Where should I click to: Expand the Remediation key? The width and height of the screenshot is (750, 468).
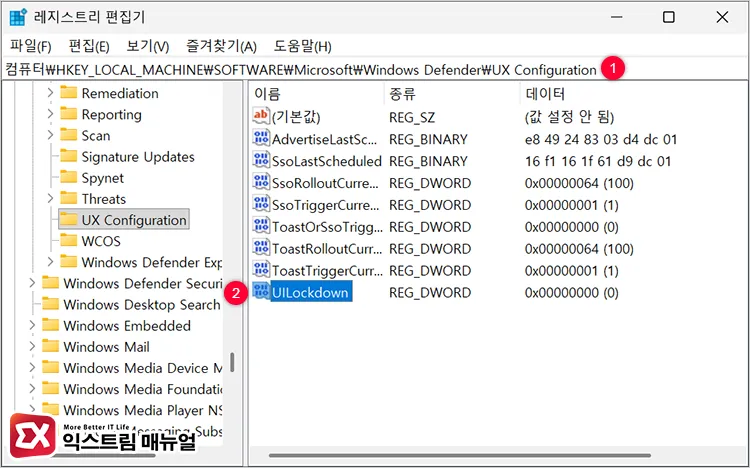click(50, 92)
